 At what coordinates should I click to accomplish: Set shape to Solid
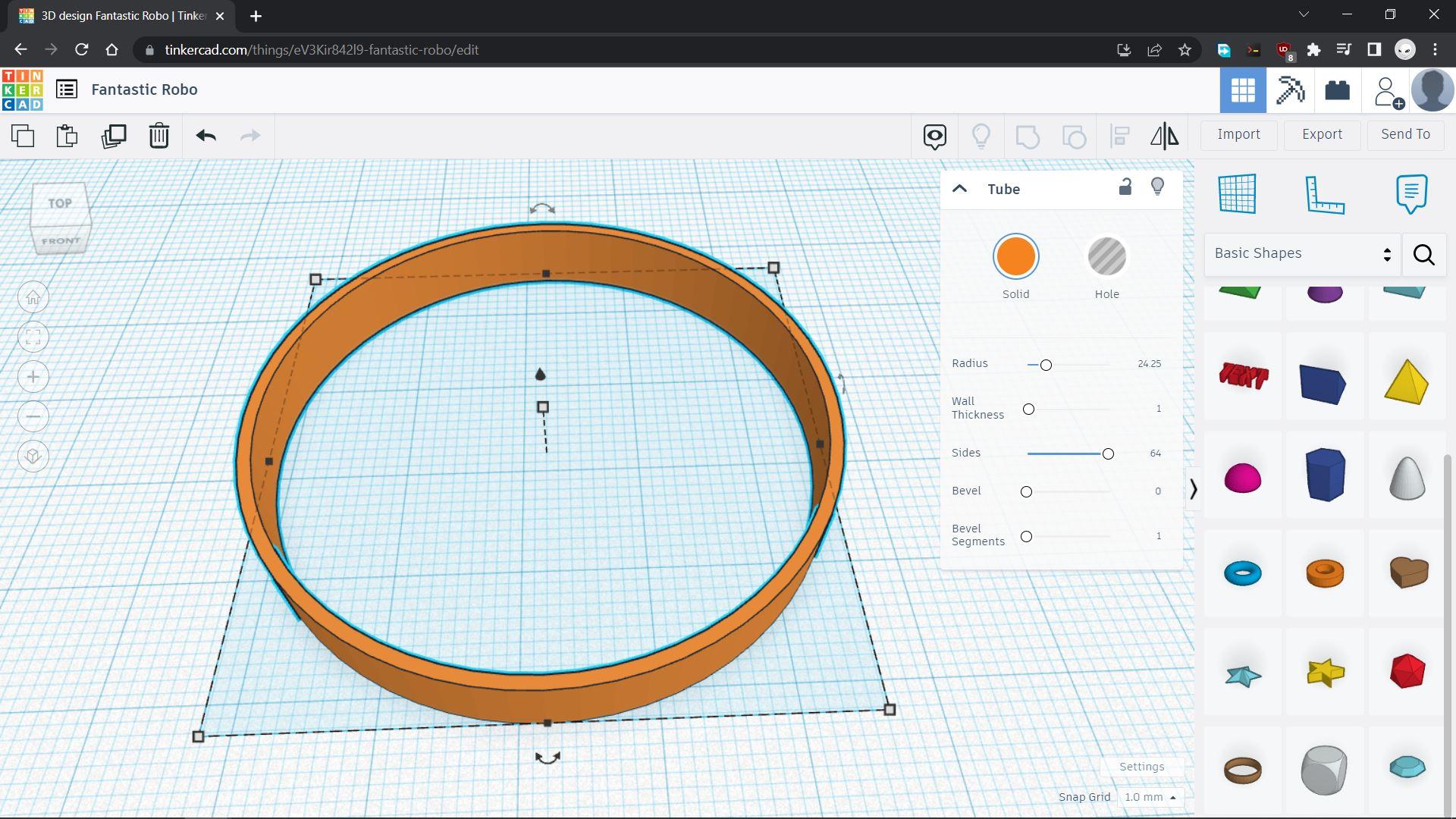[x=1015, y=257]
